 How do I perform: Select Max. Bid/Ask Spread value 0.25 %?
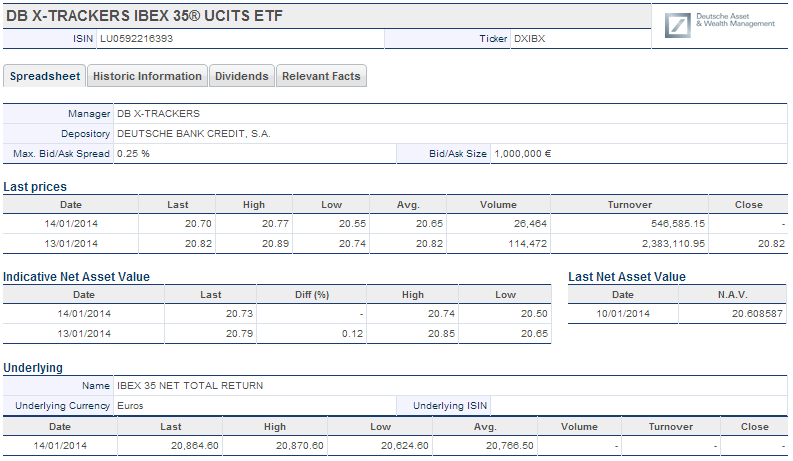(x=134, y=154)
